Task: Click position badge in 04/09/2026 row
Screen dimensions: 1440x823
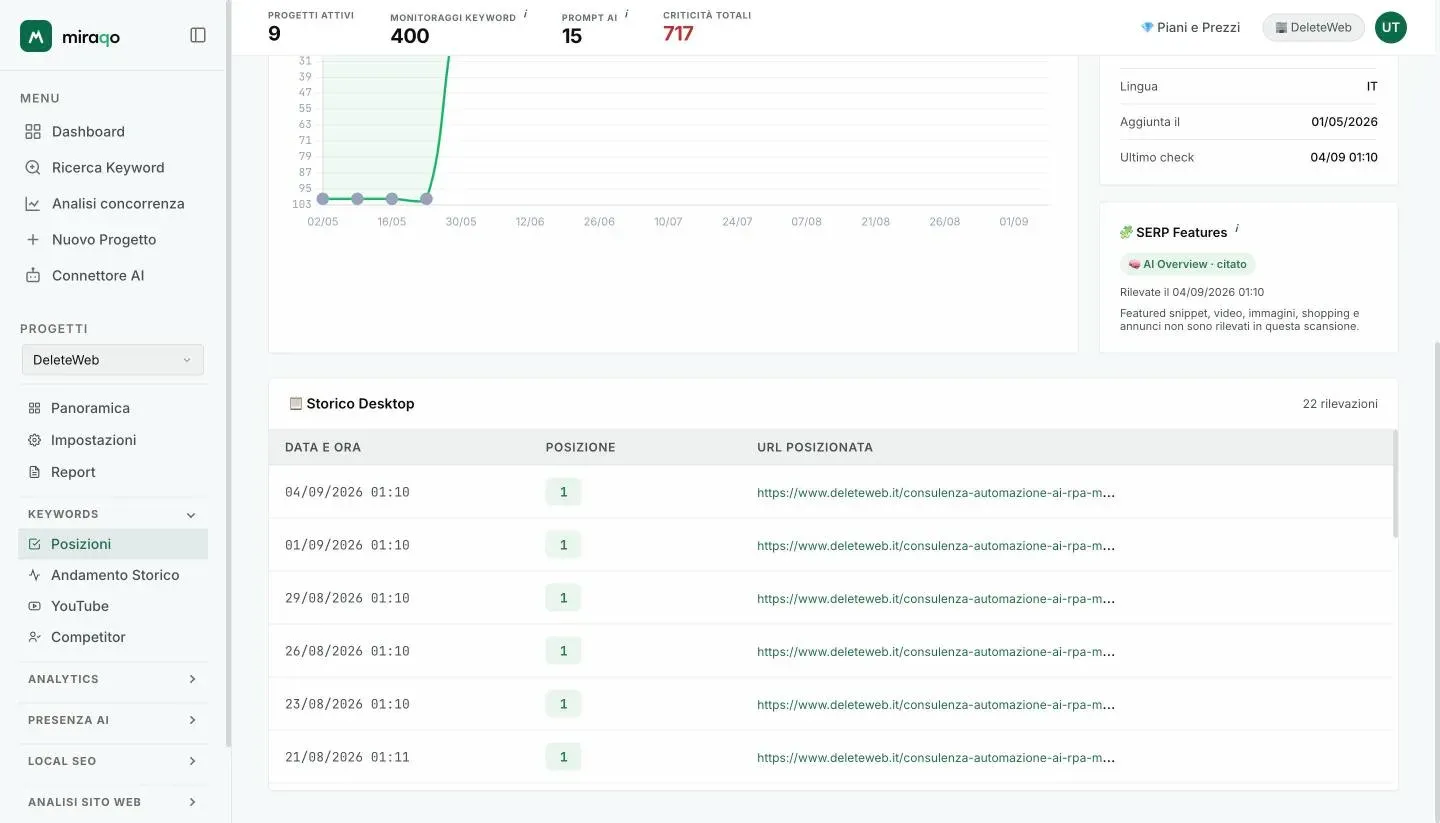Action: [563, 492]
